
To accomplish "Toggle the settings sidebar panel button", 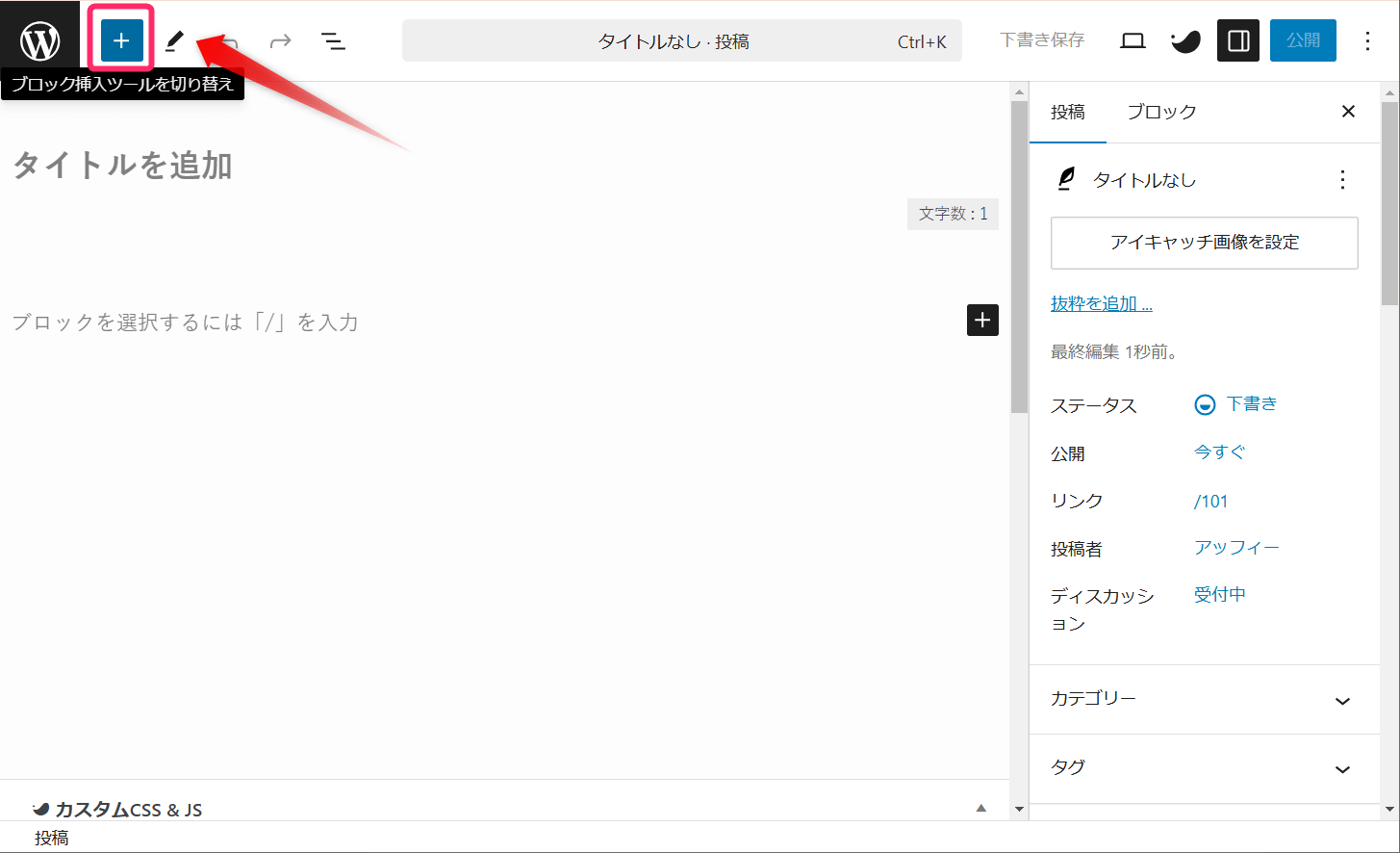I will point(1238,40).
